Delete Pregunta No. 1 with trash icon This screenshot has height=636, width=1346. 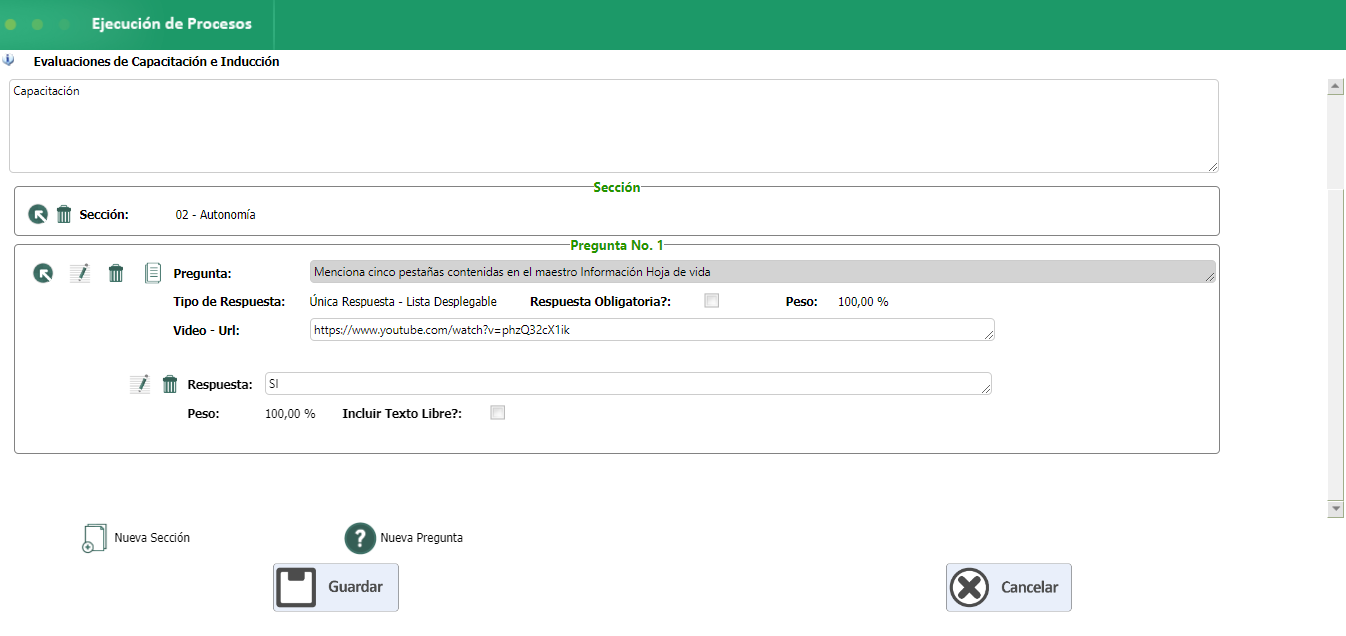[x=116, y=273]
